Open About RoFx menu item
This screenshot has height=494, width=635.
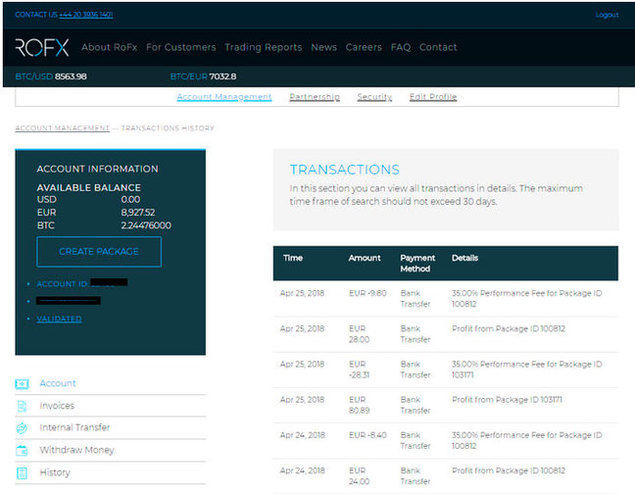(x=109, y=47)
